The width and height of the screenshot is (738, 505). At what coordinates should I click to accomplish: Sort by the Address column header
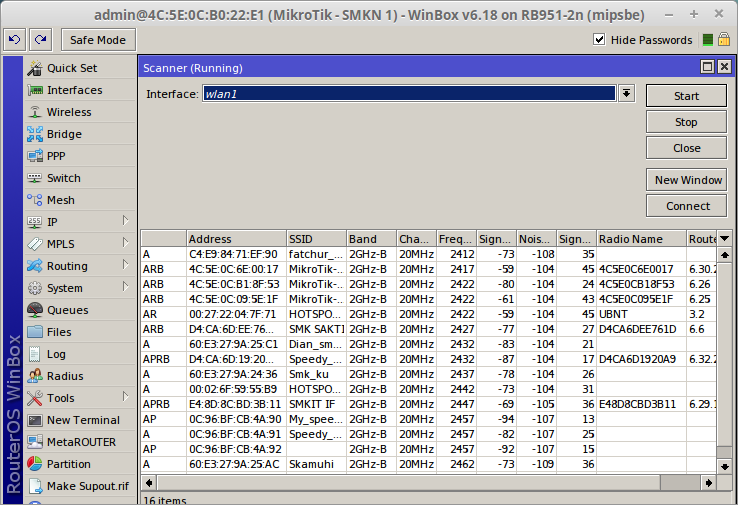click(236, 239)
